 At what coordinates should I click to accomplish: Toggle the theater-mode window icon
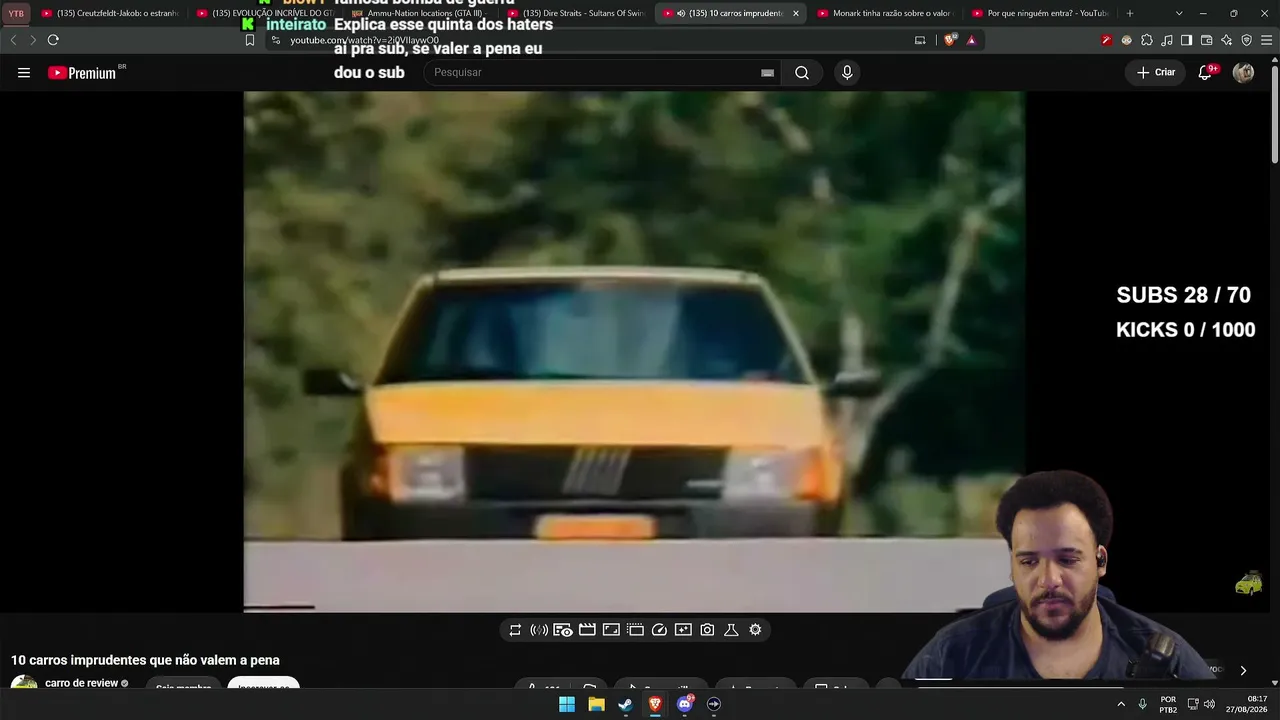pos(635,630)
